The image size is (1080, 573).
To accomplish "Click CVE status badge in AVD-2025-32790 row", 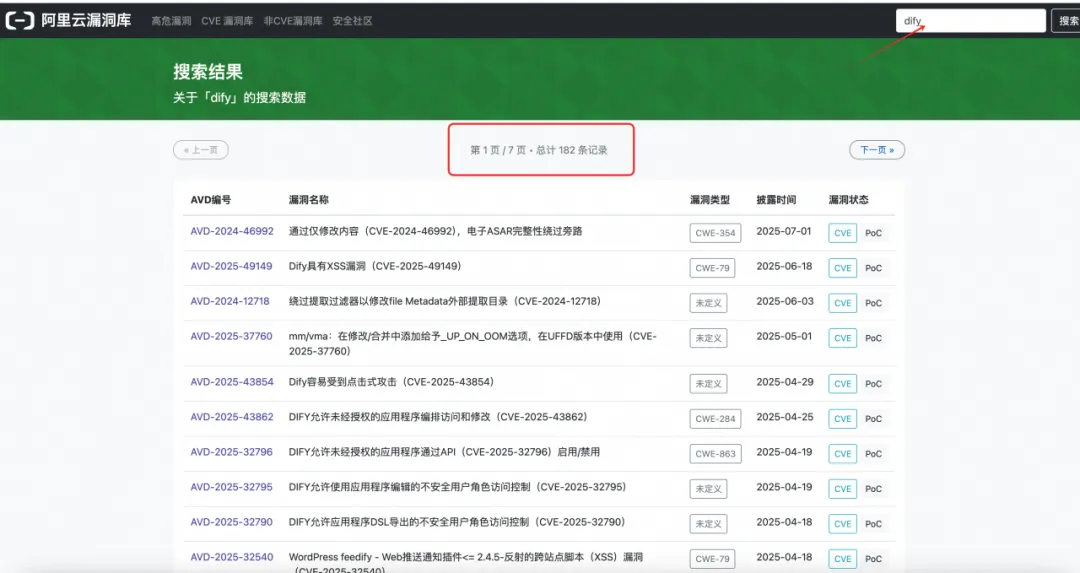I will tap(842, 524).
